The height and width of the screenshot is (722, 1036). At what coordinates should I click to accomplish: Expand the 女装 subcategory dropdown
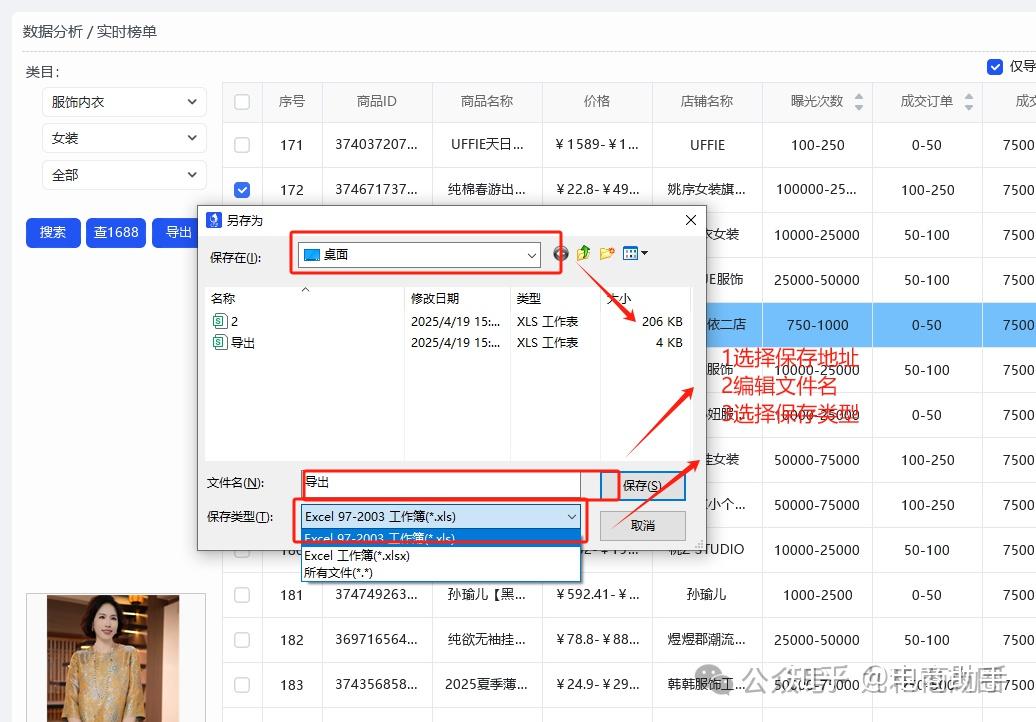click(x=124, y=139)
